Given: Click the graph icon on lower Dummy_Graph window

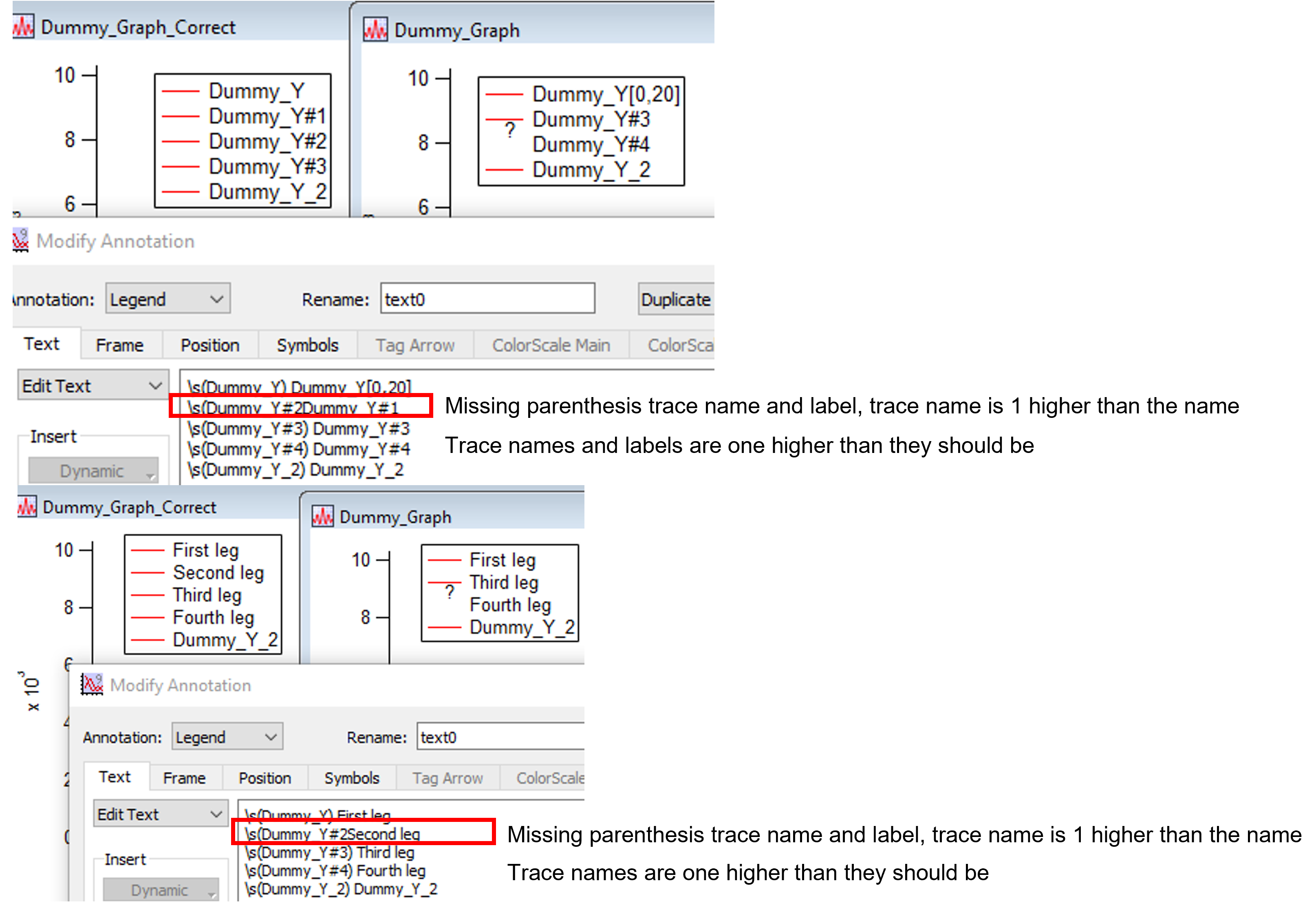Looking at the screenshot, I should [x=323, y=516].
